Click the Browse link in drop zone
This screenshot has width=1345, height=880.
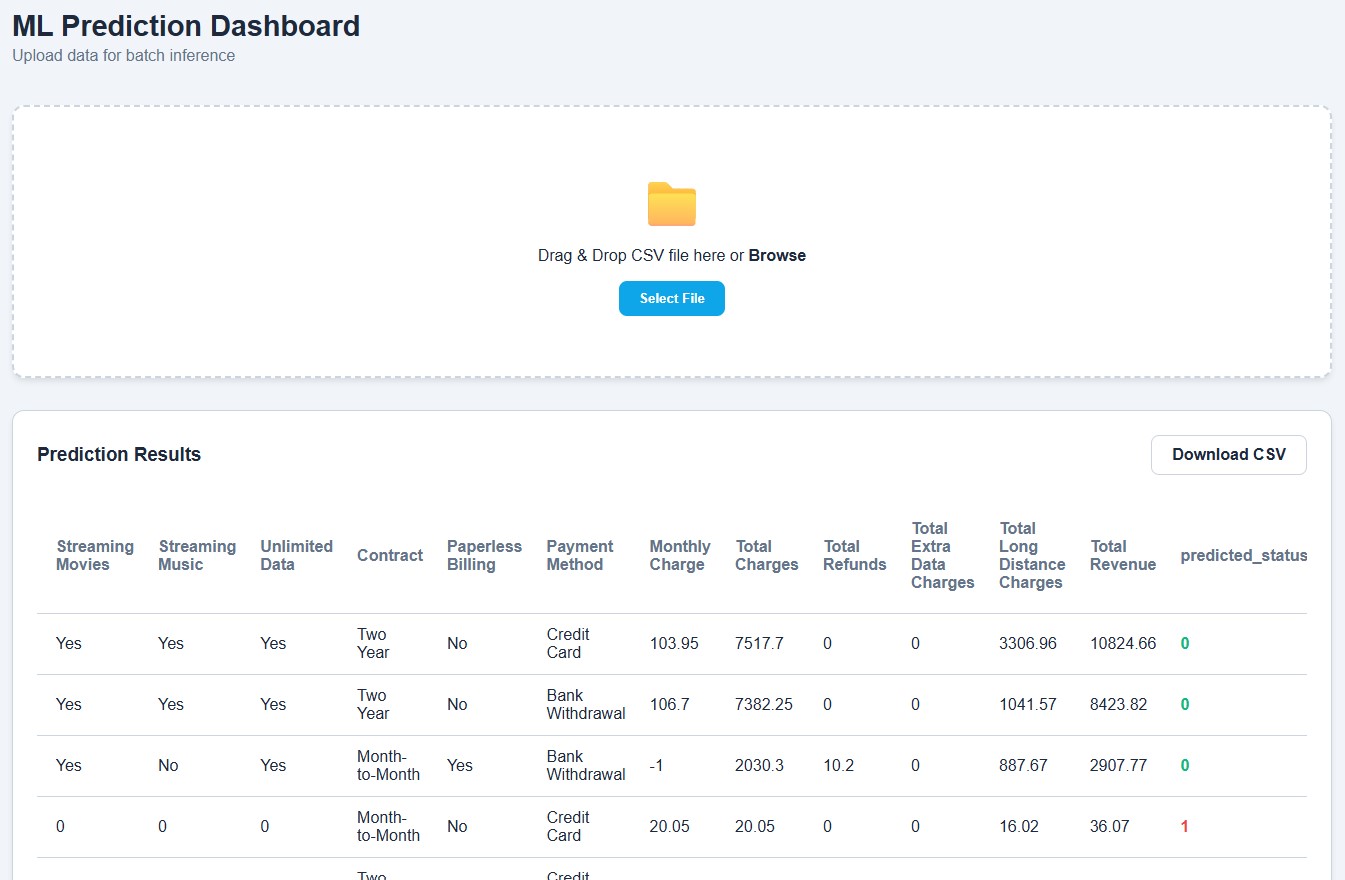tap(777, 255)
